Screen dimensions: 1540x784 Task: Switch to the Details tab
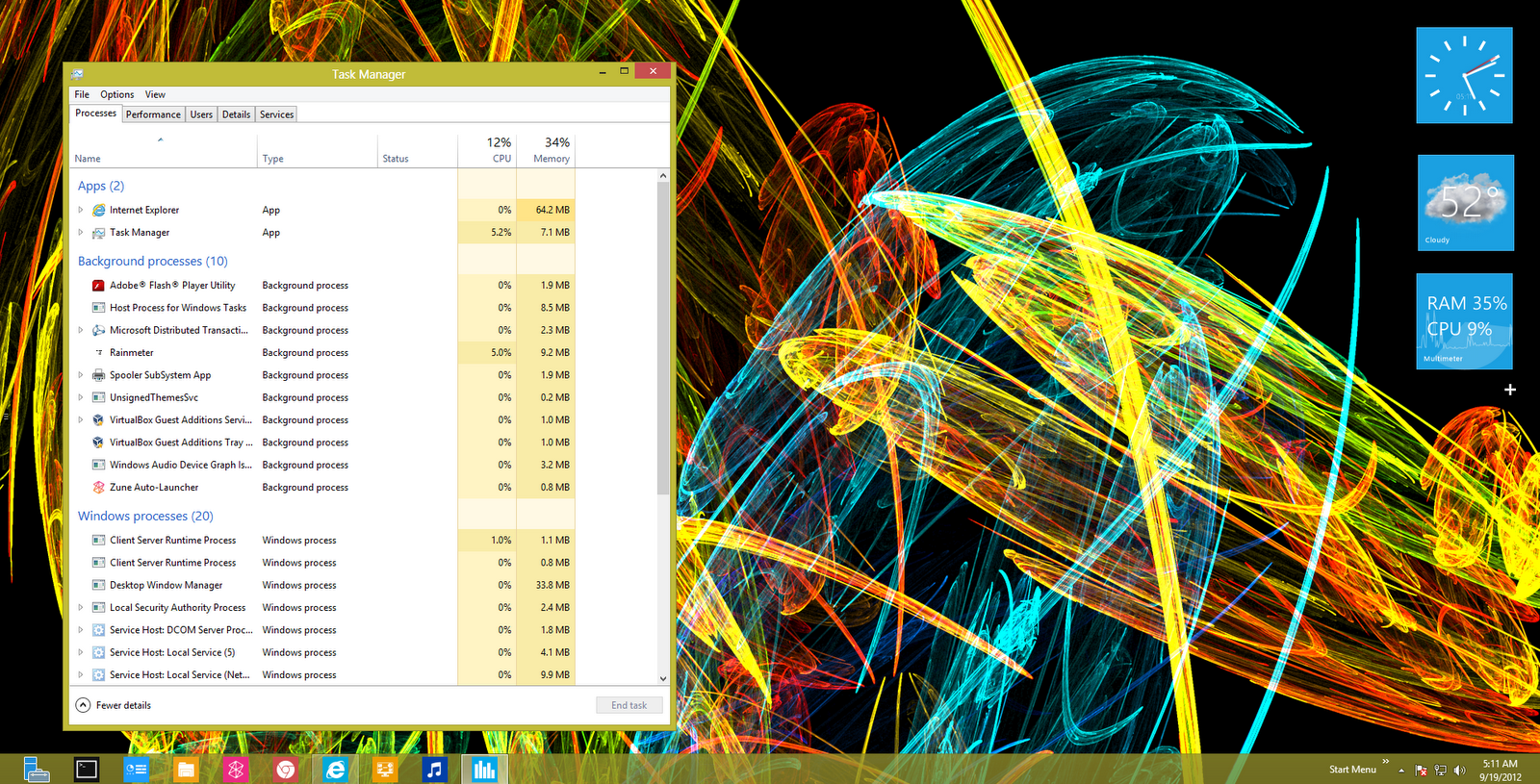(236, 114)
